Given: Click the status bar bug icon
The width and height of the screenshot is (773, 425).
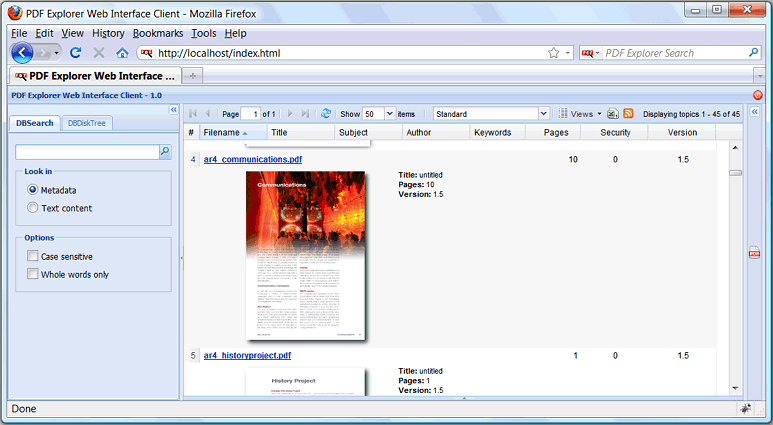Looking at the screenshot, I should (x=745, y=408).
